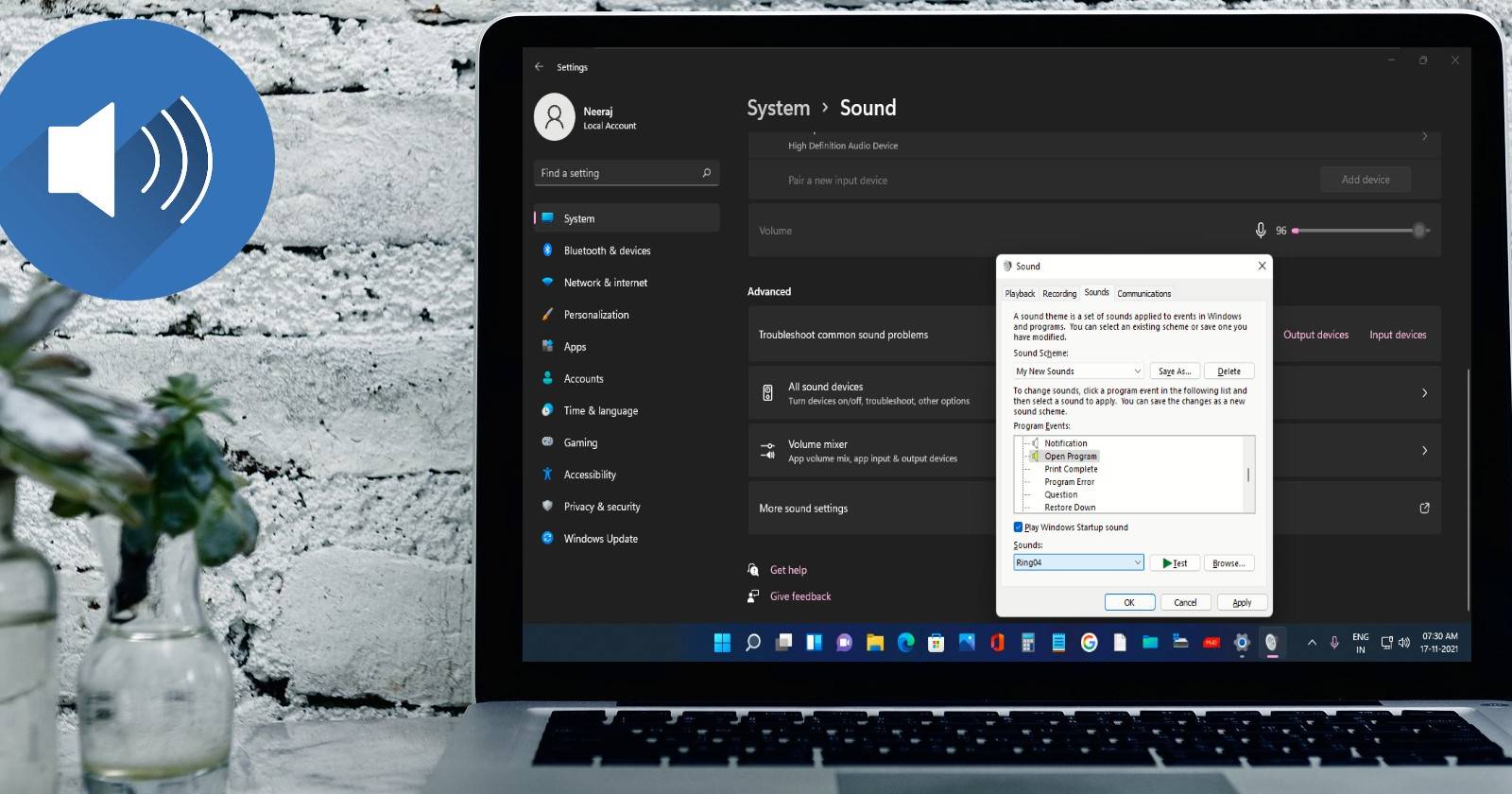Image resolution: width=1512 pixels, height=794 pixels.
Task: Click Test to play the sound
Action: click(1175, 563)
